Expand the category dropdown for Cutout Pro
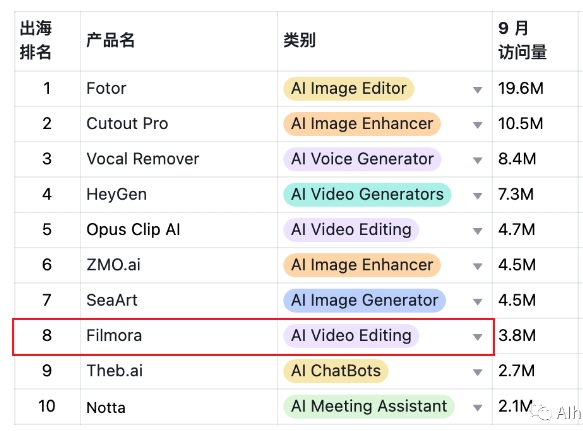This screenshot has height=431, width=583. tap(477, 125)
